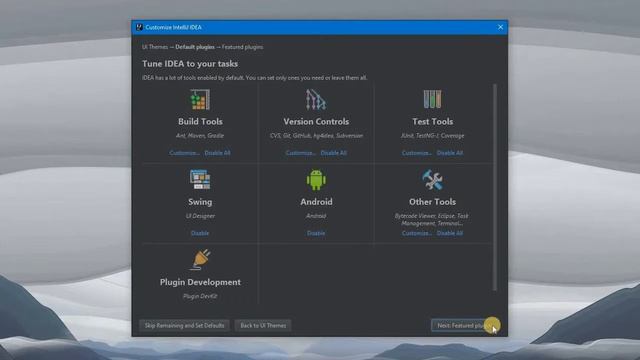This screenshot has height=360, width=640.
Task: Click the Build Tools heading
Action: 200,121
